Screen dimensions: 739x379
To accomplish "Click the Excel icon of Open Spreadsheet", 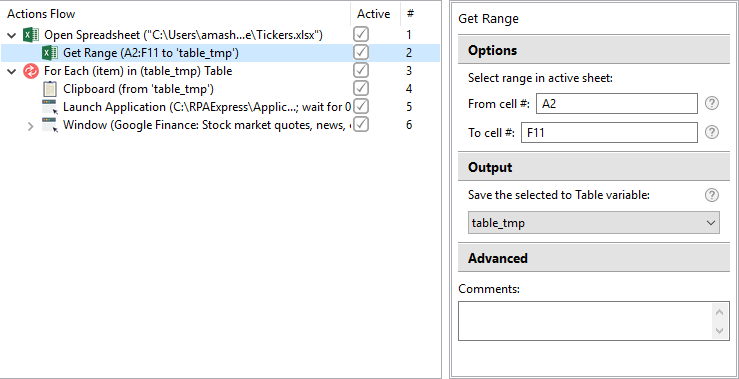I will point(31,35).
